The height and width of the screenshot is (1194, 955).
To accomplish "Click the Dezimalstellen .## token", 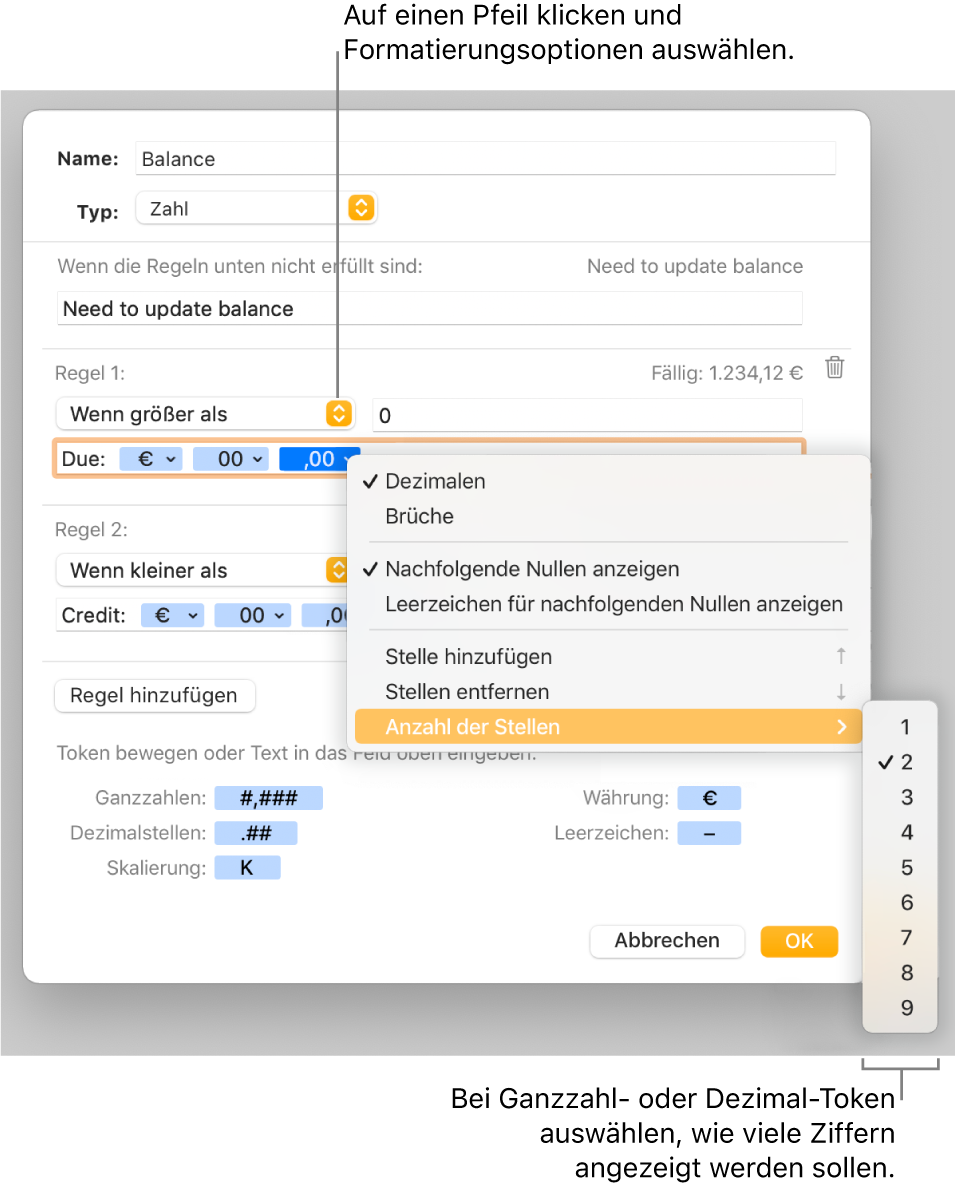I will 256,833.
